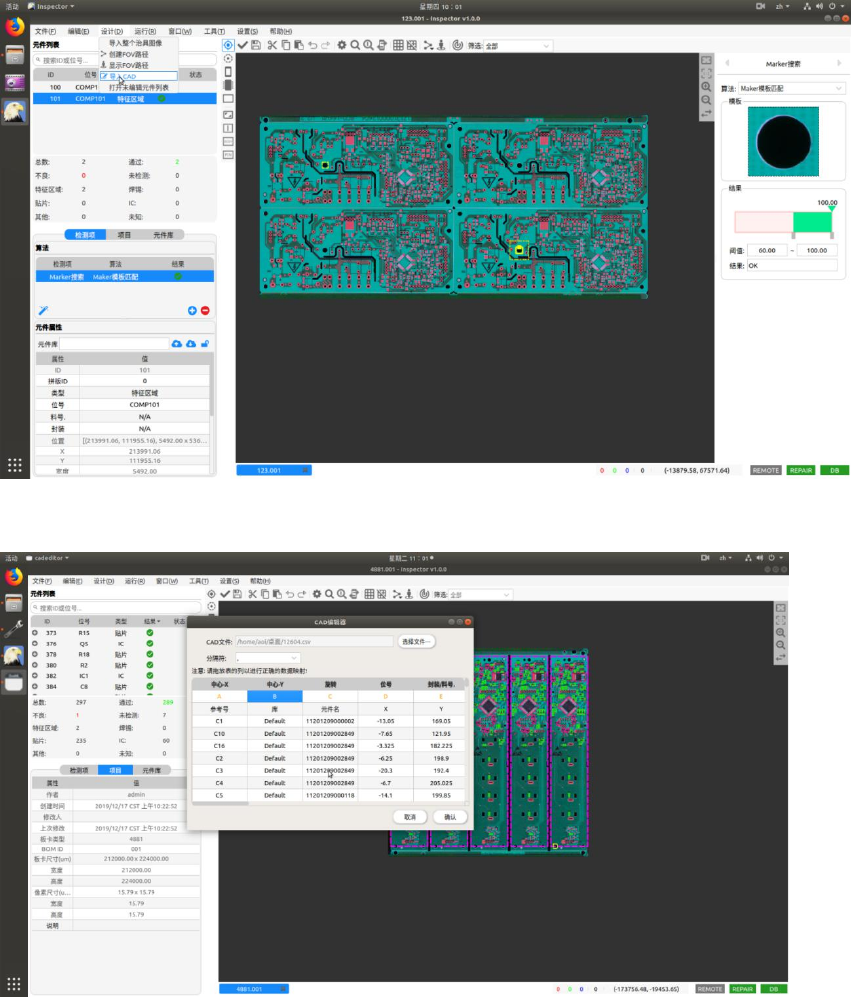Click the FOV path icon in the 123.001 toolbar
Viewport: 851px width, 997px height.
[428, 45]
